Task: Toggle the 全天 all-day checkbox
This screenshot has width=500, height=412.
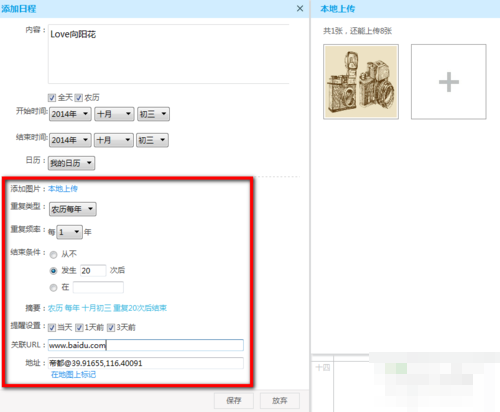Action: [x=52, y=98]
